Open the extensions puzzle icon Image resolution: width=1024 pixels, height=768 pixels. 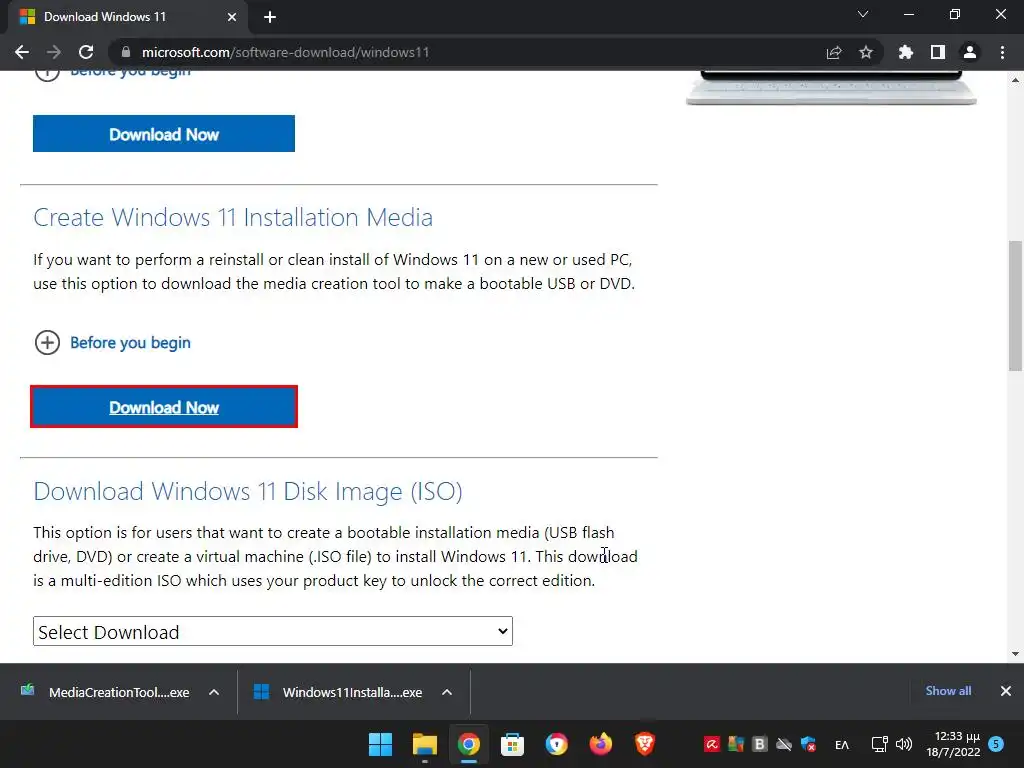[x=906, y=52]
